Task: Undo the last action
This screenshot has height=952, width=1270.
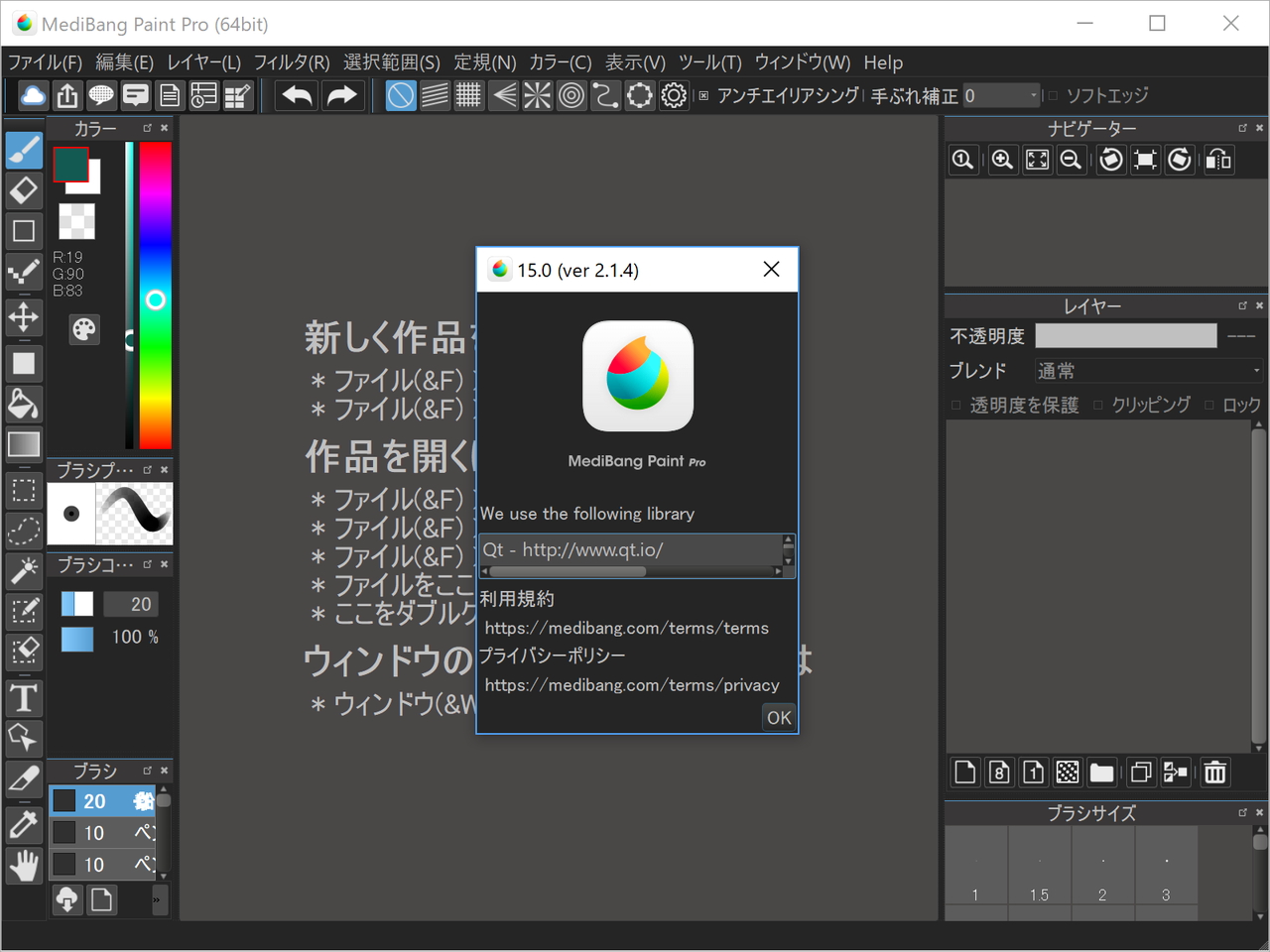Action: (x=295, y=94)
